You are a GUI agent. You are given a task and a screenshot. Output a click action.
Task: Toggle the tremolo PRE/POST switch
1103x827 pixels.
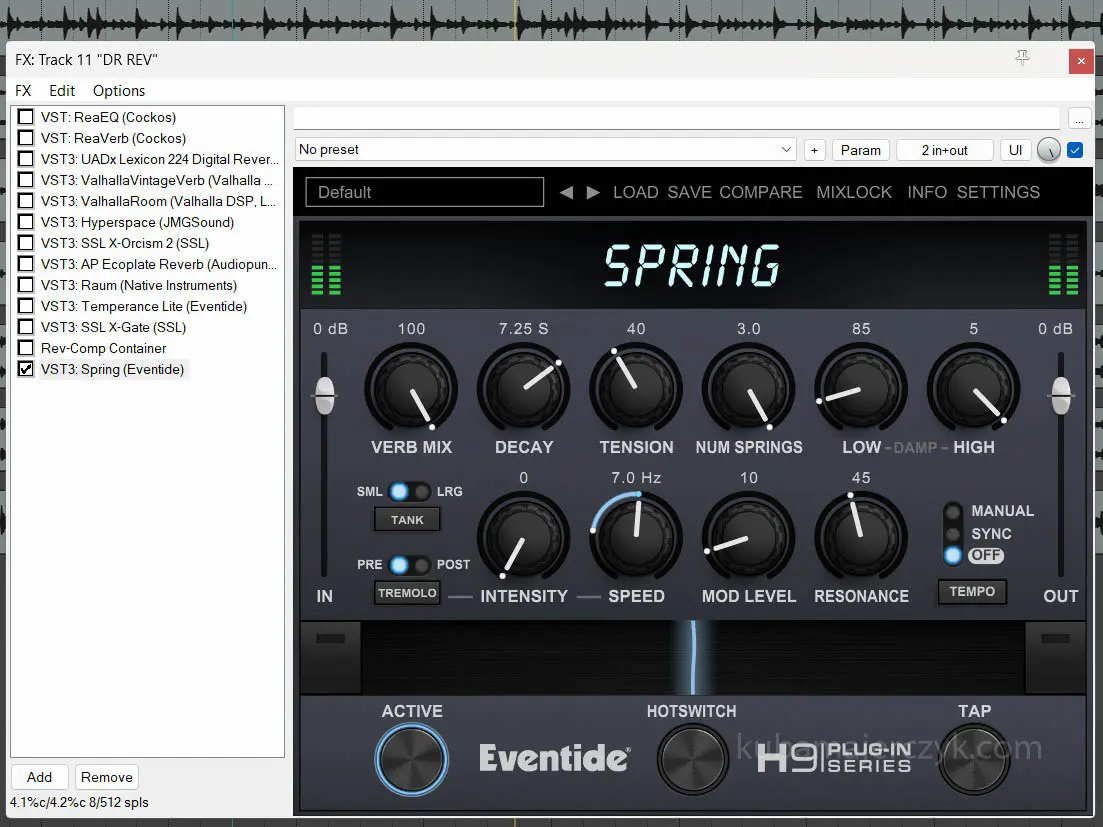(x=410, y=565)
